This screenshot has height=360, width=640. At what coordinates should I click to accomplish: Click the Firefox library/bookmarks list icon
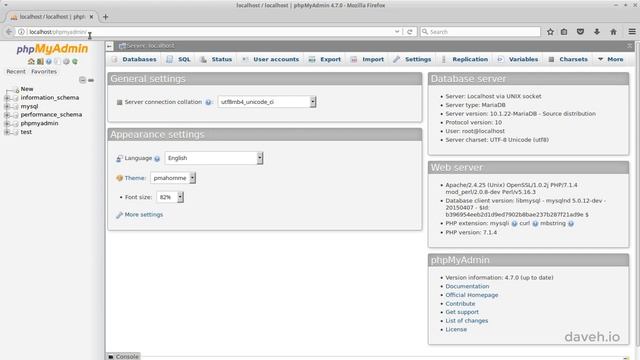564,32
